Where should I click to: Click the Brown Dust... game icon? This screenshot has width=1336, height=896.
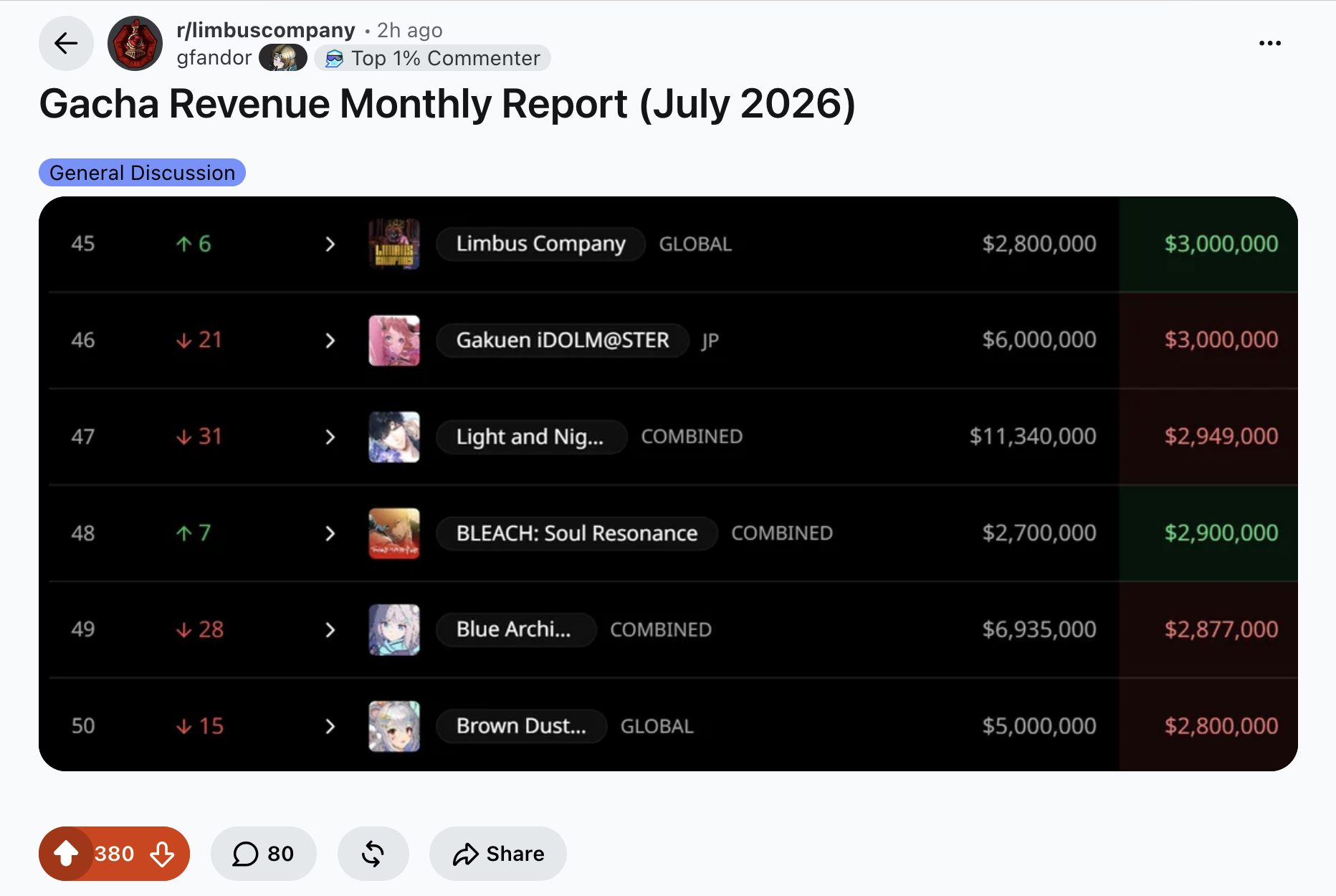click(x=394, y=727)
